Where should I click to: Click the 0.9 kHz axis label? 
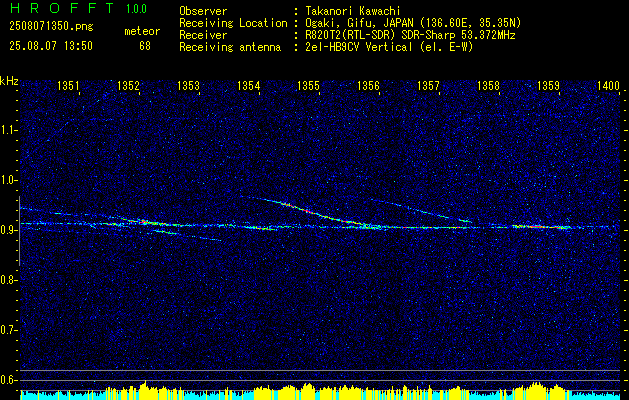(8, 230)
